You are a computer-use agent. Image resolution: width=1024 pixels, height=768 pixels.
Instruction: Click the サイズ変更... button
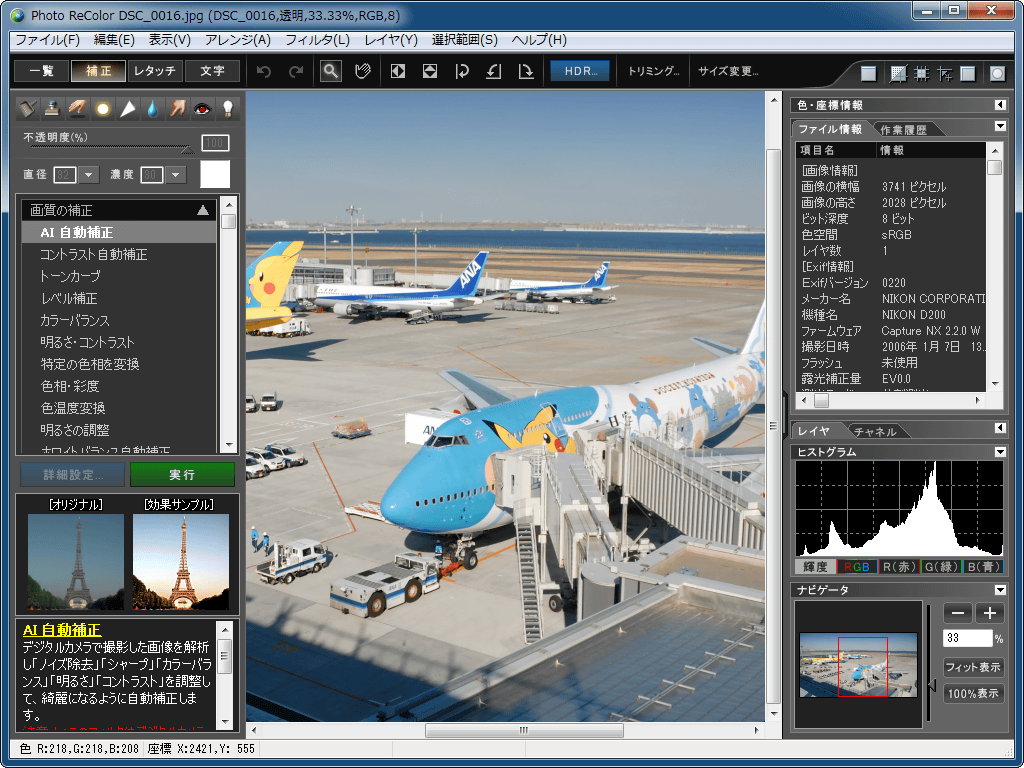coord(728,71)
